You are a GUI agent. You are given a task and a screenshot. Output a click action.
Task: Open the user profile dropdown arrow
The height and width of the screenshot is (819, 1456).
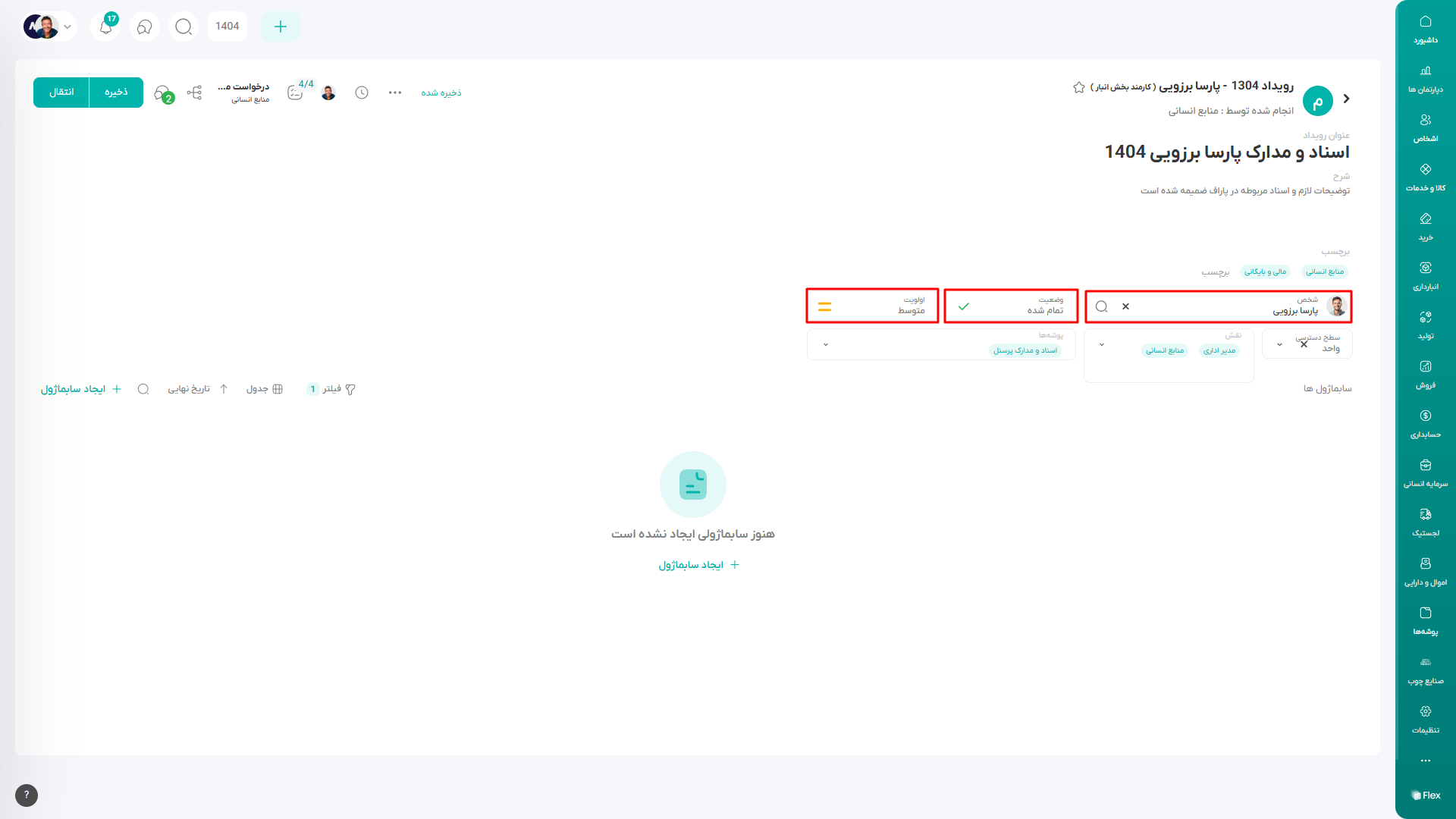[x=67, y=27]
